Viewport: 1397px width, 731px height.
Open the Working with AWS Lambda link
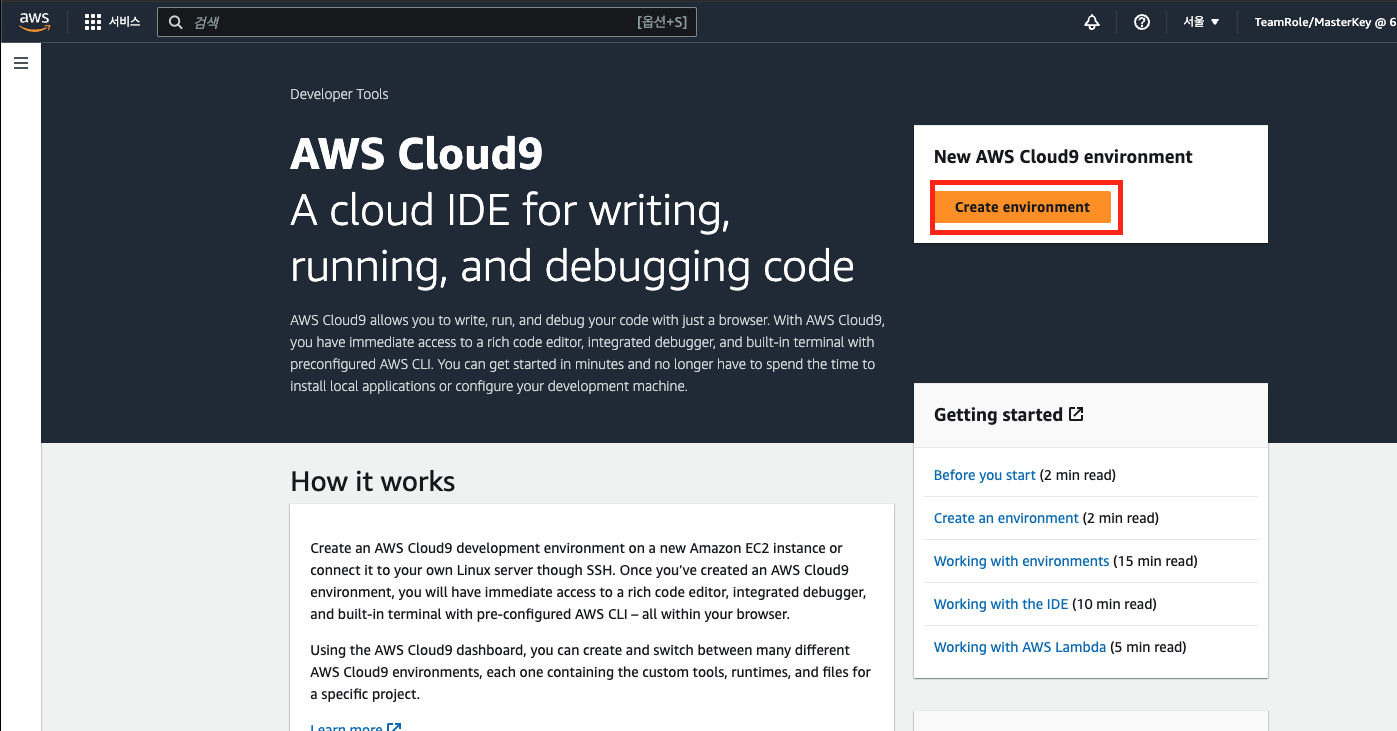(x=1019, y=647)
